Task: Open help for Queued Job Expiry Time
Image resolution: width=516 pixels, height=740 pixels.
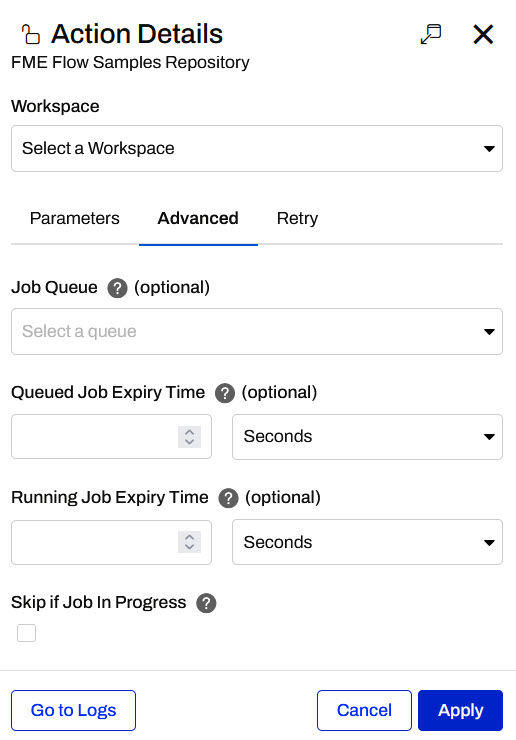Action: pos(225,393)
